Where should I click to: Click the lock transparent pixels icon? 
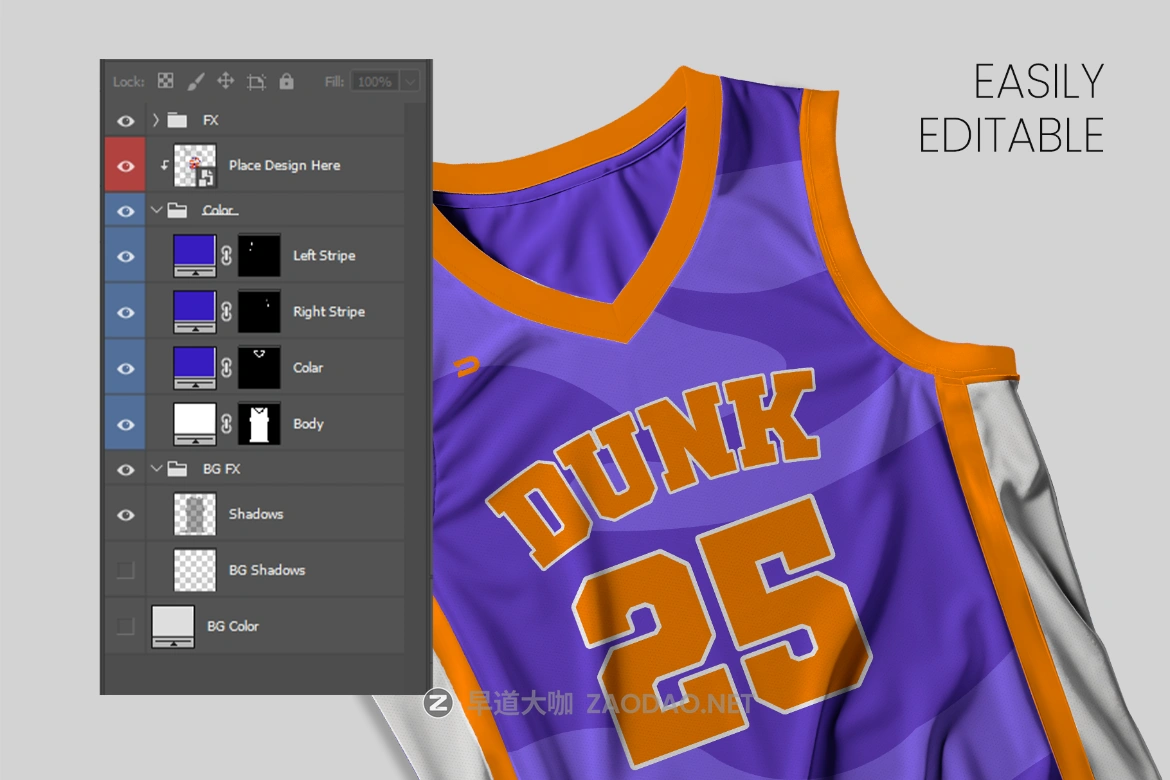pyautogui.click(x=166, y=81)
